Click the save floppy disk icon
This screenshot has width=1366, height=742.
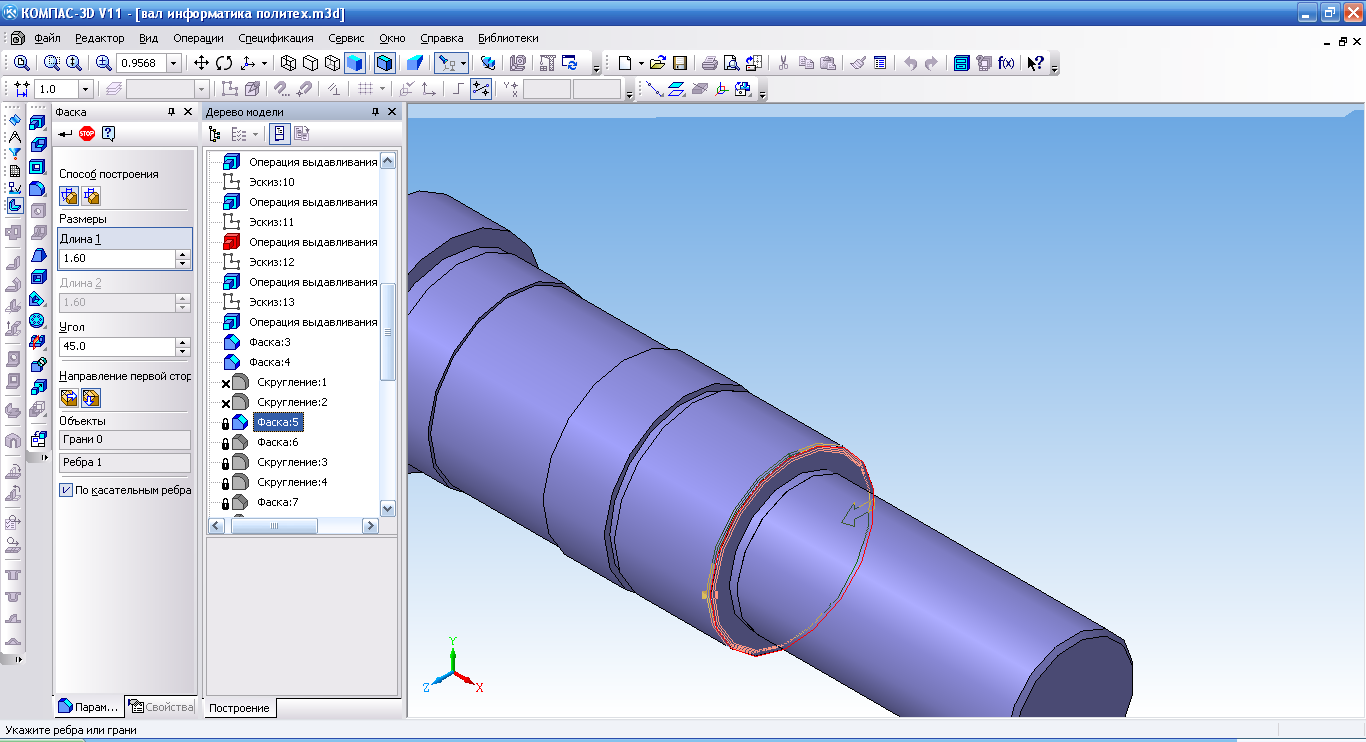click(680, 63)
